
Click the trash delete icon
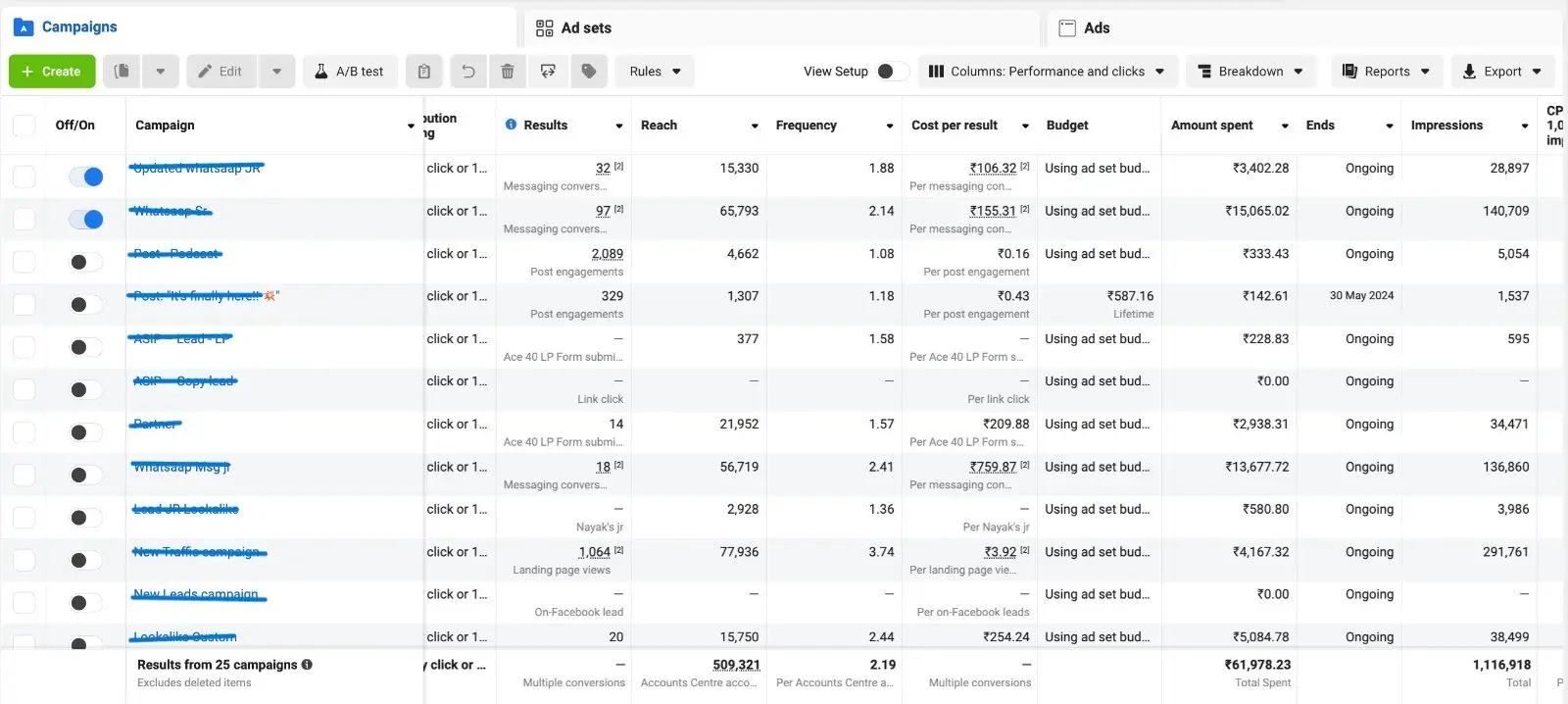508,72
